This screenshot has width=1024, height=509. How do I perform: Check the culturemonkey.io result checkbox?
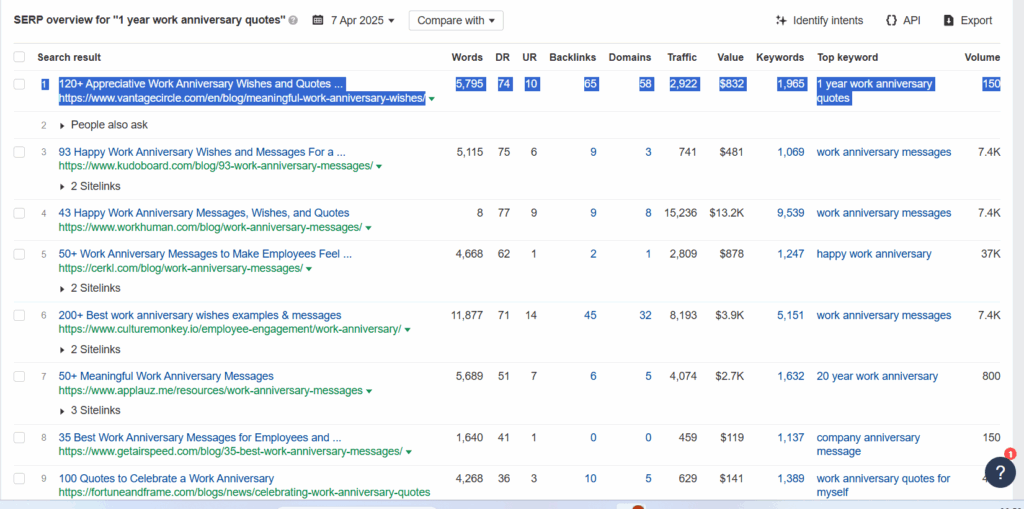tap(20, 316)
